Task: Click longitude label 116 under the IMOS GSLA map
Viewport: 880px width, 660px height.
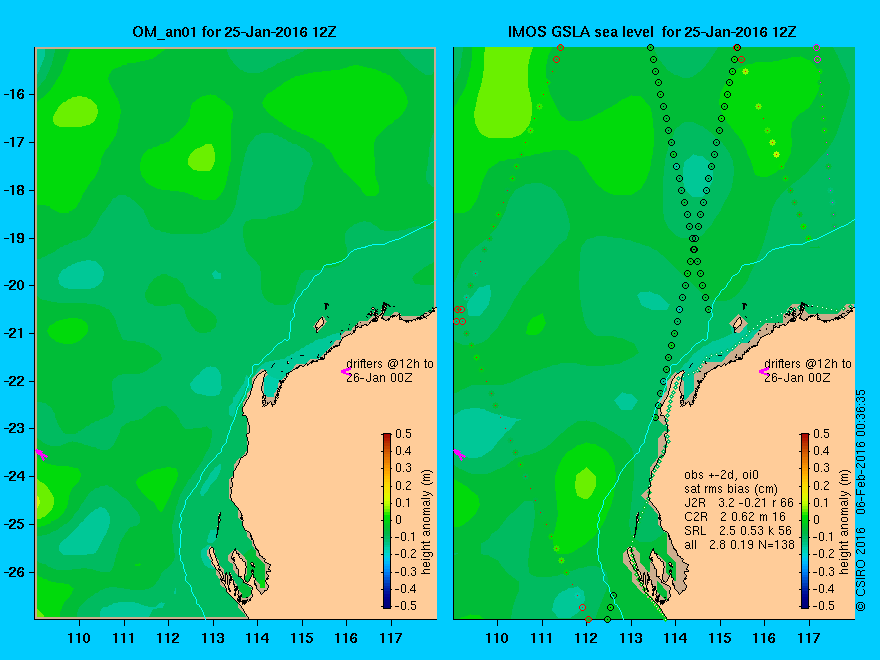Action: coord(764,638)
